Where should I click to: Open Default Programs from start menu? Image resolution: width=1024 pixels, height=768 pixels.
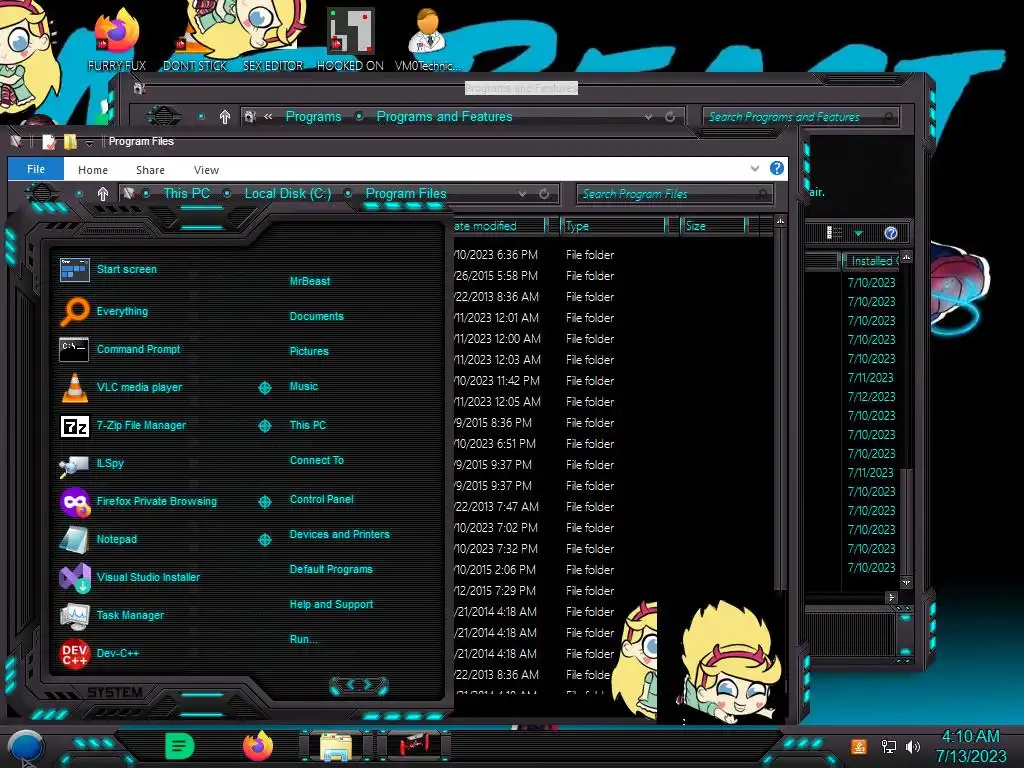pyautogui.click(x=331, y=569)
